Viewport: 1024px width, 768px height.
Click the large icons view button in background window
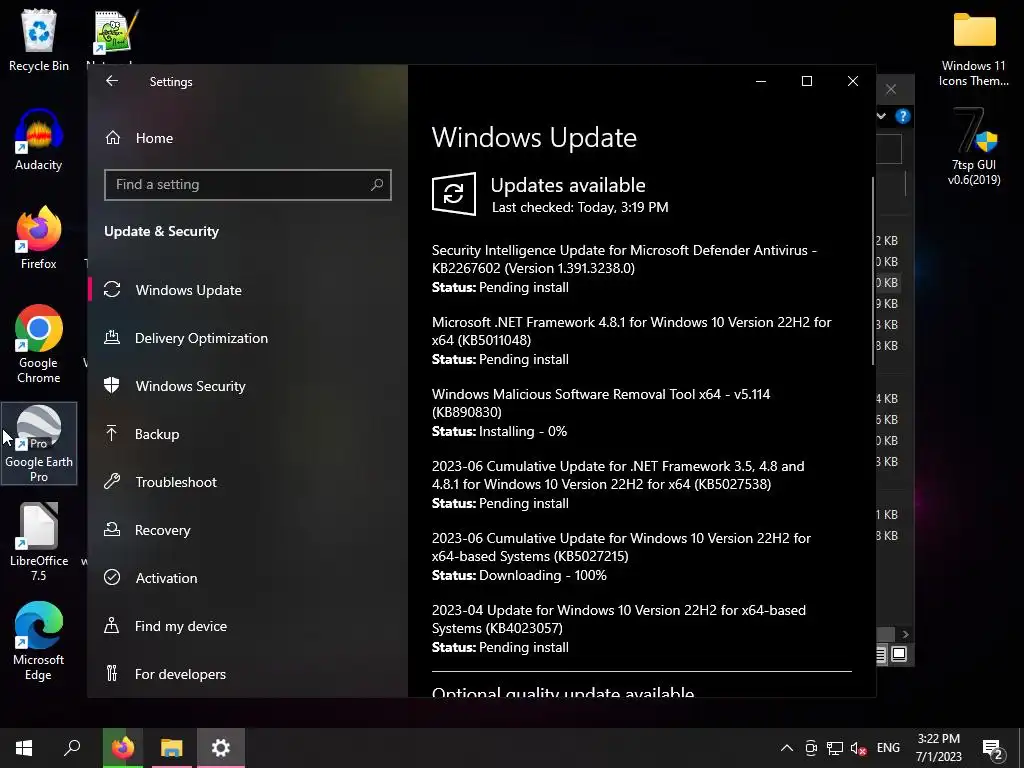(x=899, y=654)
